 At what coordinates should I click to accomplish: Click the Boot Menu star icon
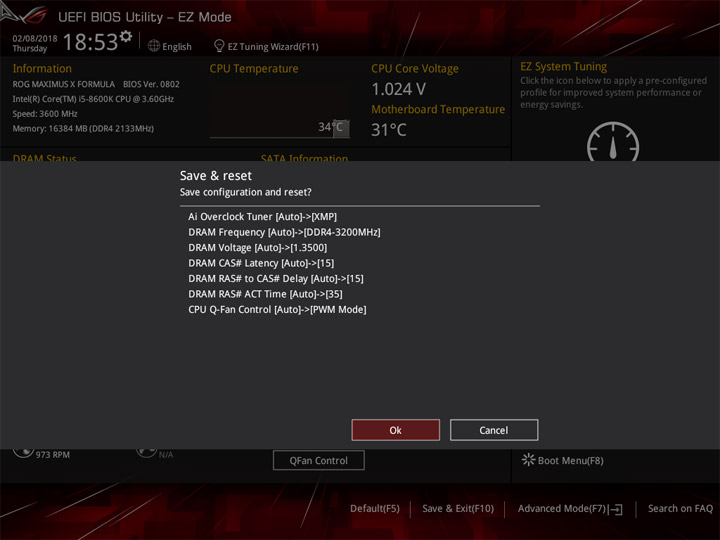[528, 460]
